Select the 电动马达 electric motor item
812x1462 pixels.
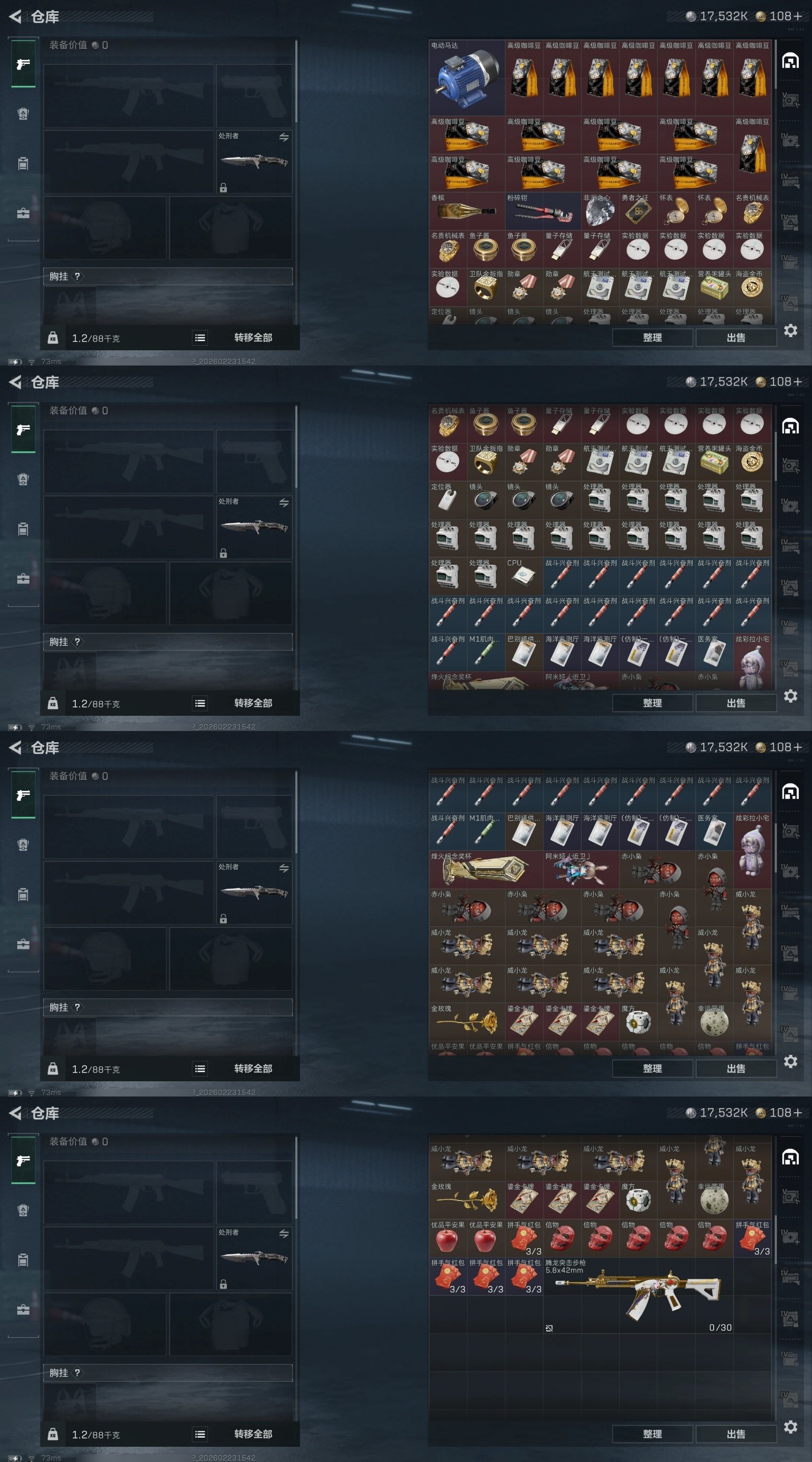point(467,78)
